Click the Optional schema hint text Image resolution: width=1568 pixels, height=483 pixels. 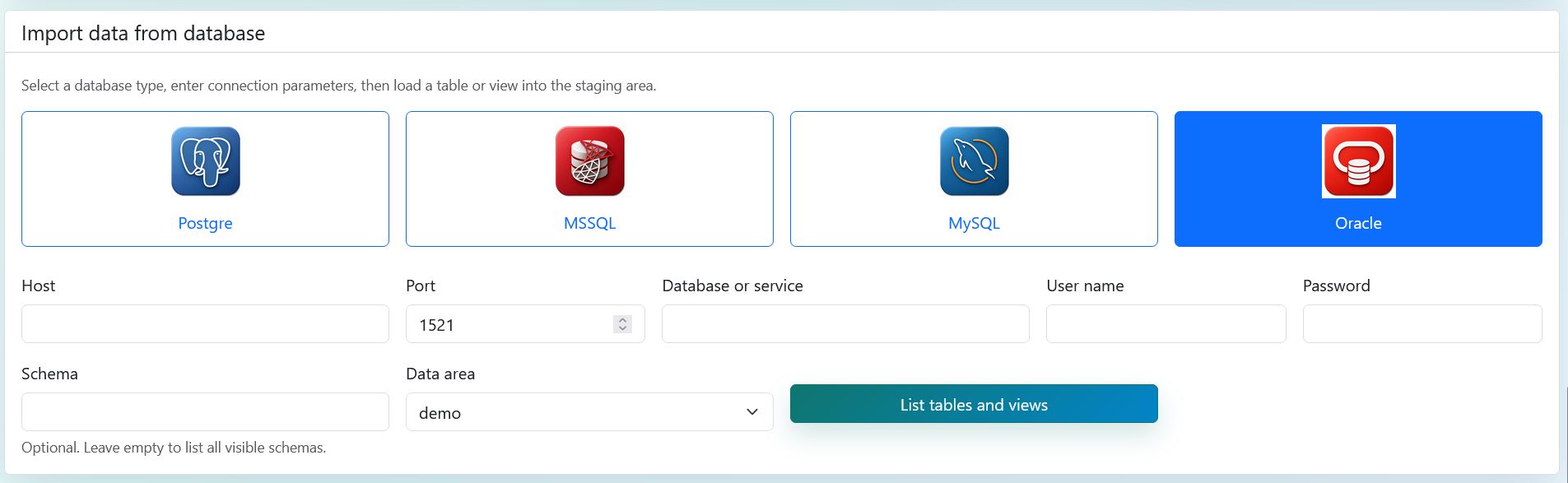click(x=174, y=448)
